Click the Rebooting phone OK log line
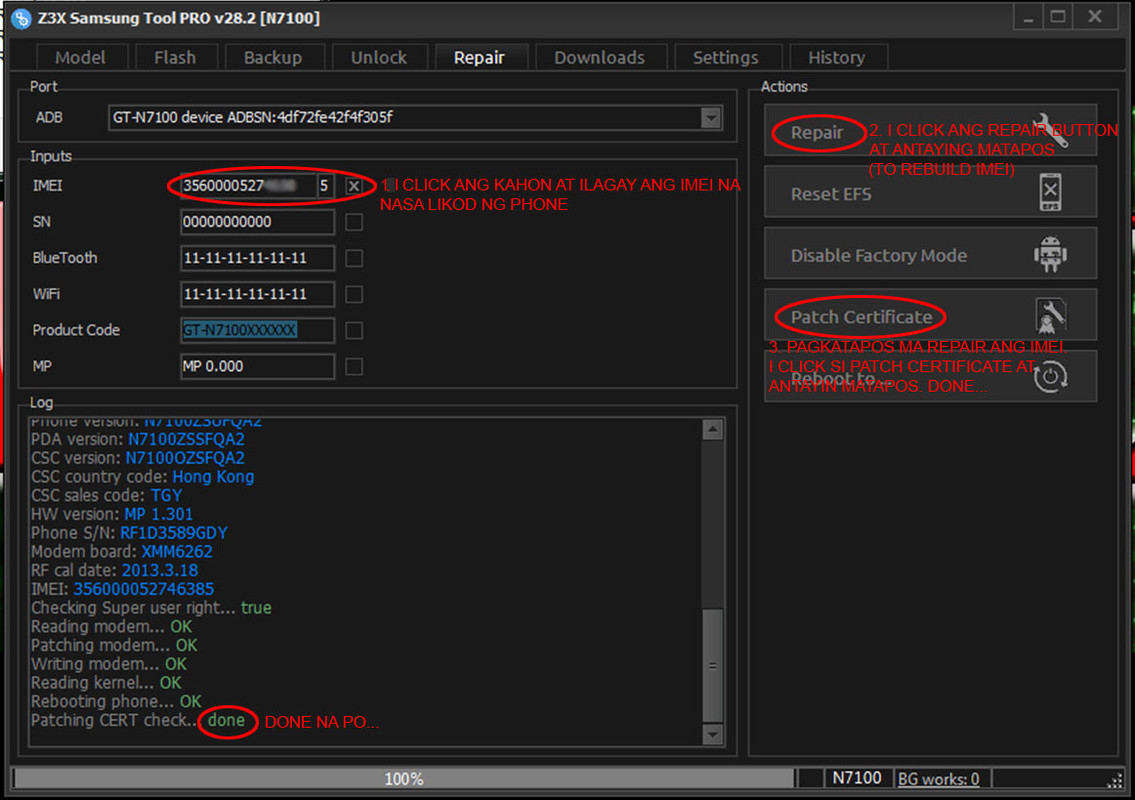Image resolution: width=1135 pixels, height=800 pixels. [x=116, y=702]
